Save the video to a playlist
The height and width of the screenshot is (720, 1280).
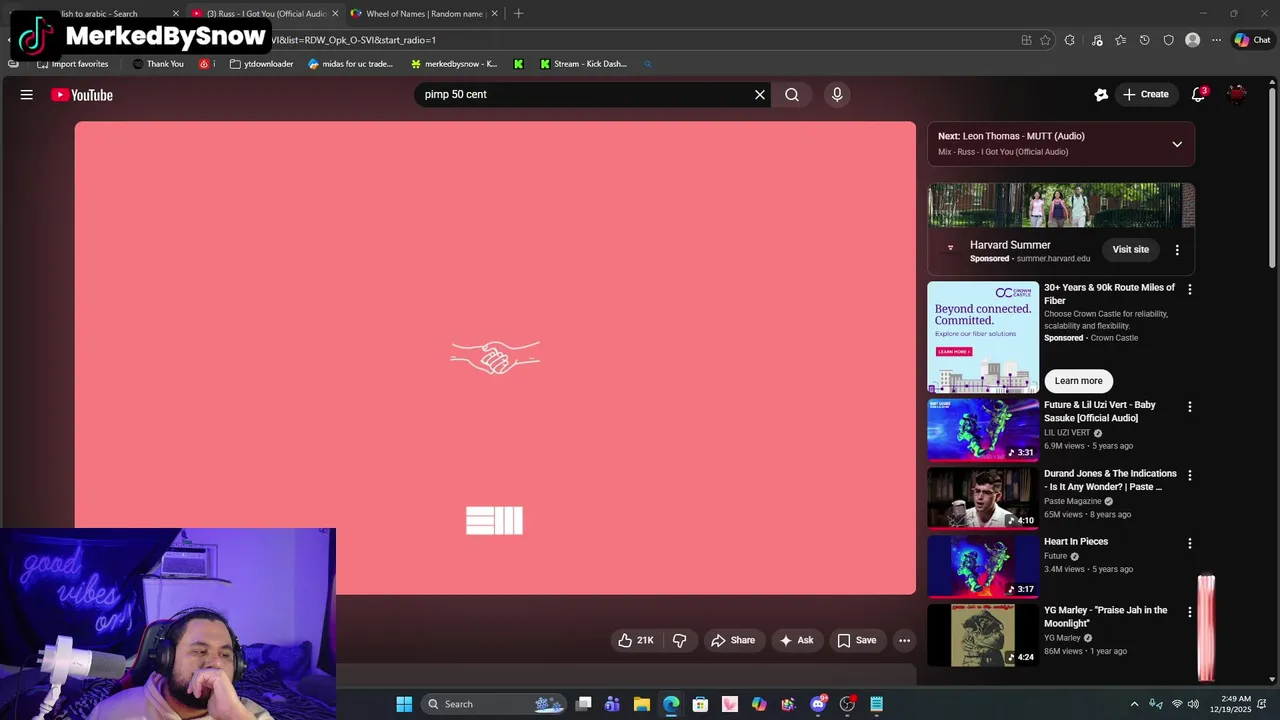point(857,640)
